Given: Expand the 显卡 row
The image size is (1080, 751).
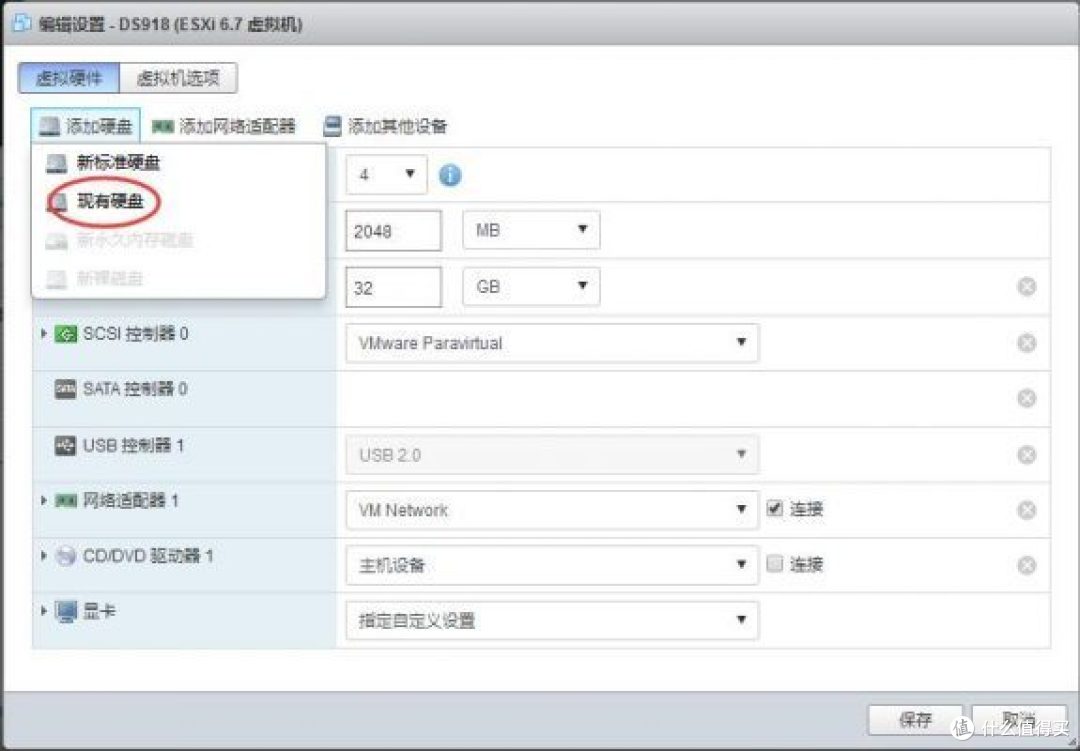Looking at the screenshot, I should coord(43,611).
